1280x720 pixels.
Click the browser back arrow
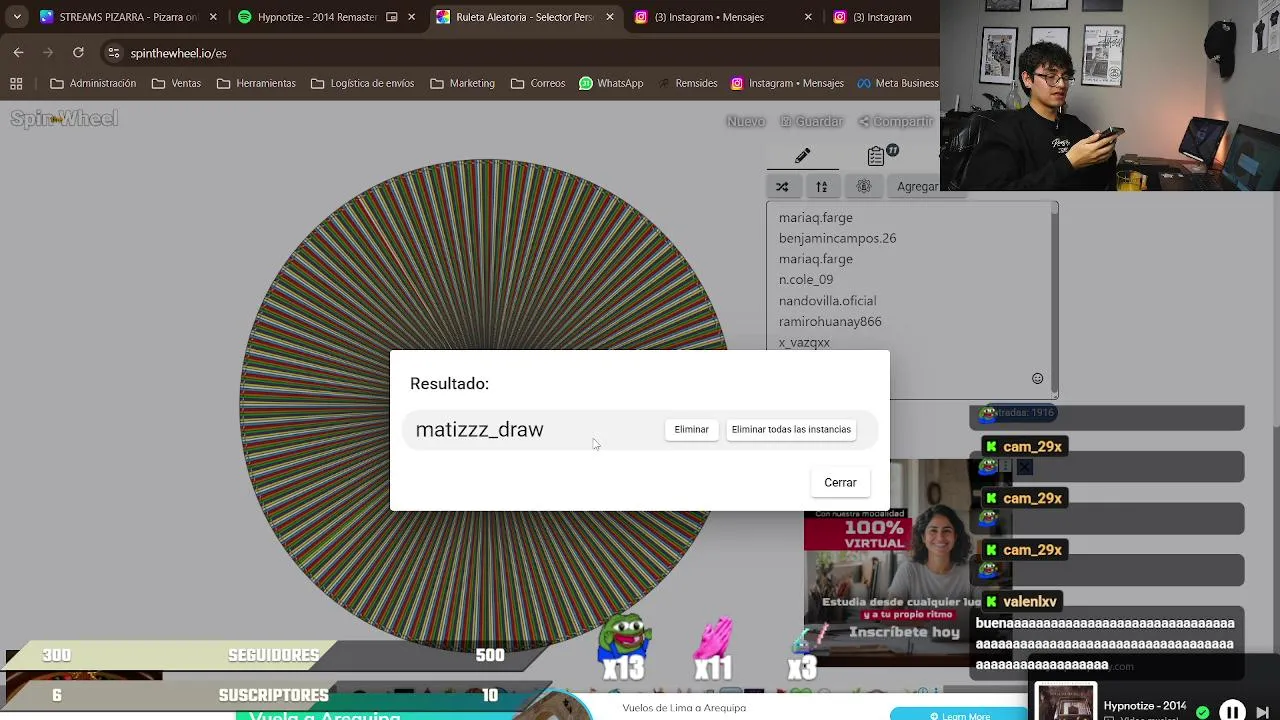pos(19,53)
